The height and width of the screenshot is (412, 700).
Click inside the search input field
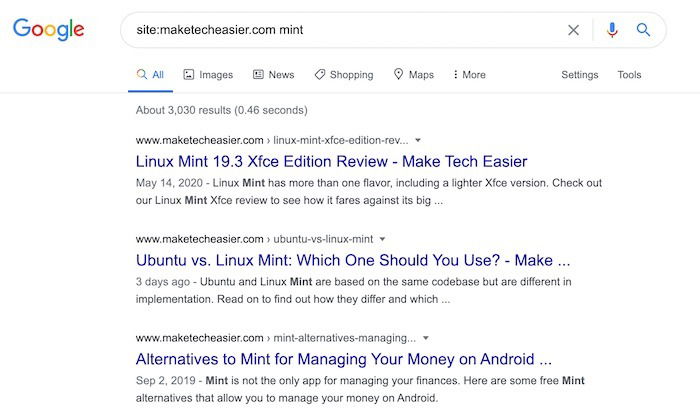[340, 30]
